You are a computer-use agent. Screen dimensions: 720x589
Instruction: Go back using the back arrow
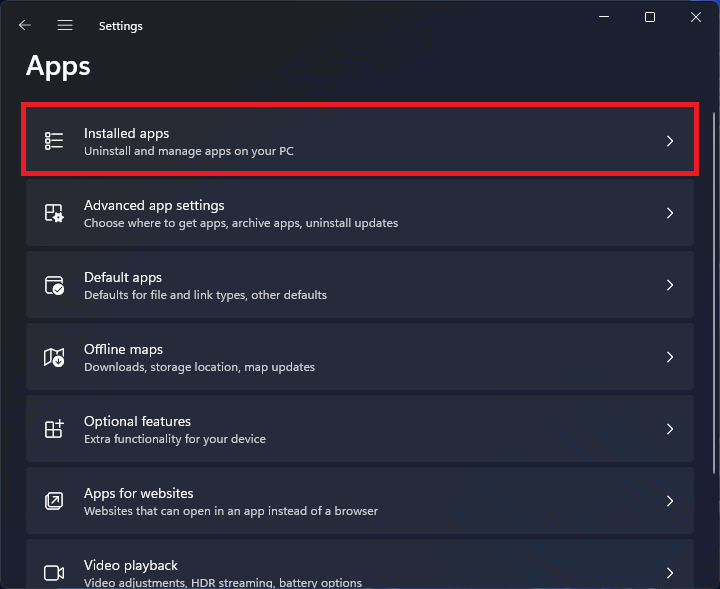coord(25,25)
